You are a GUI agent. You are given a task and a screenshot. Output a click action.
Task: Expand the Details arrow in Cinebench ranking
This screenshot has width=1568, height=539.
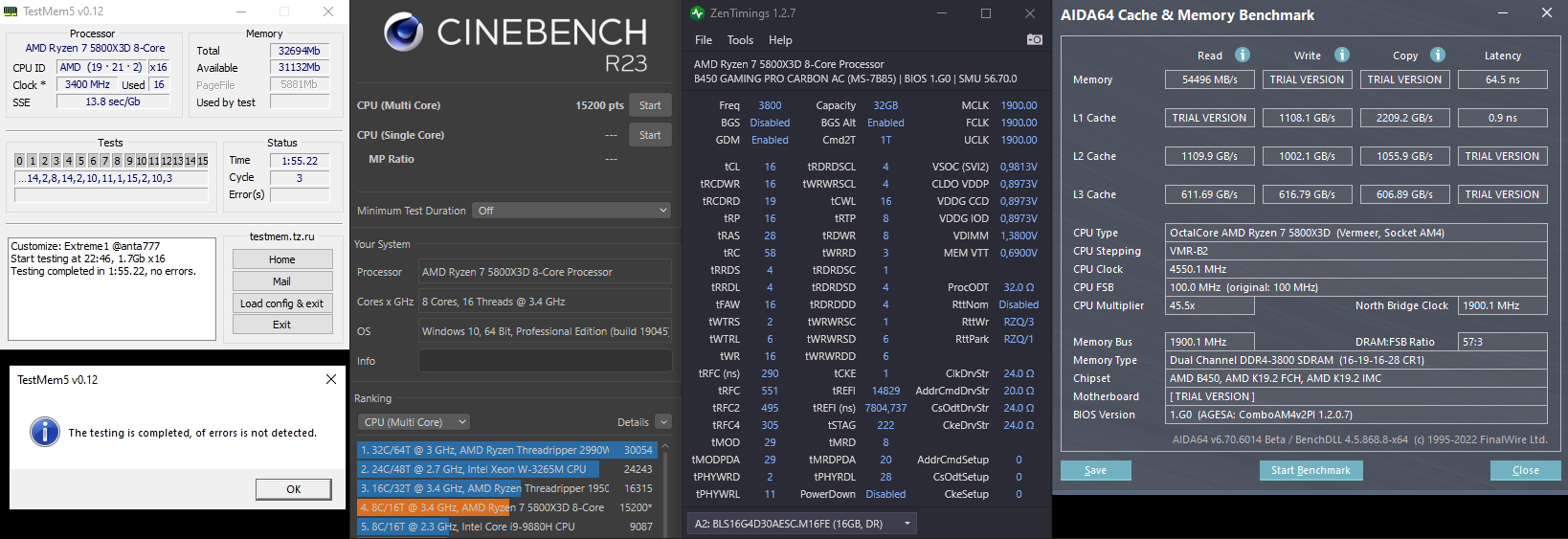coord(663,422)
